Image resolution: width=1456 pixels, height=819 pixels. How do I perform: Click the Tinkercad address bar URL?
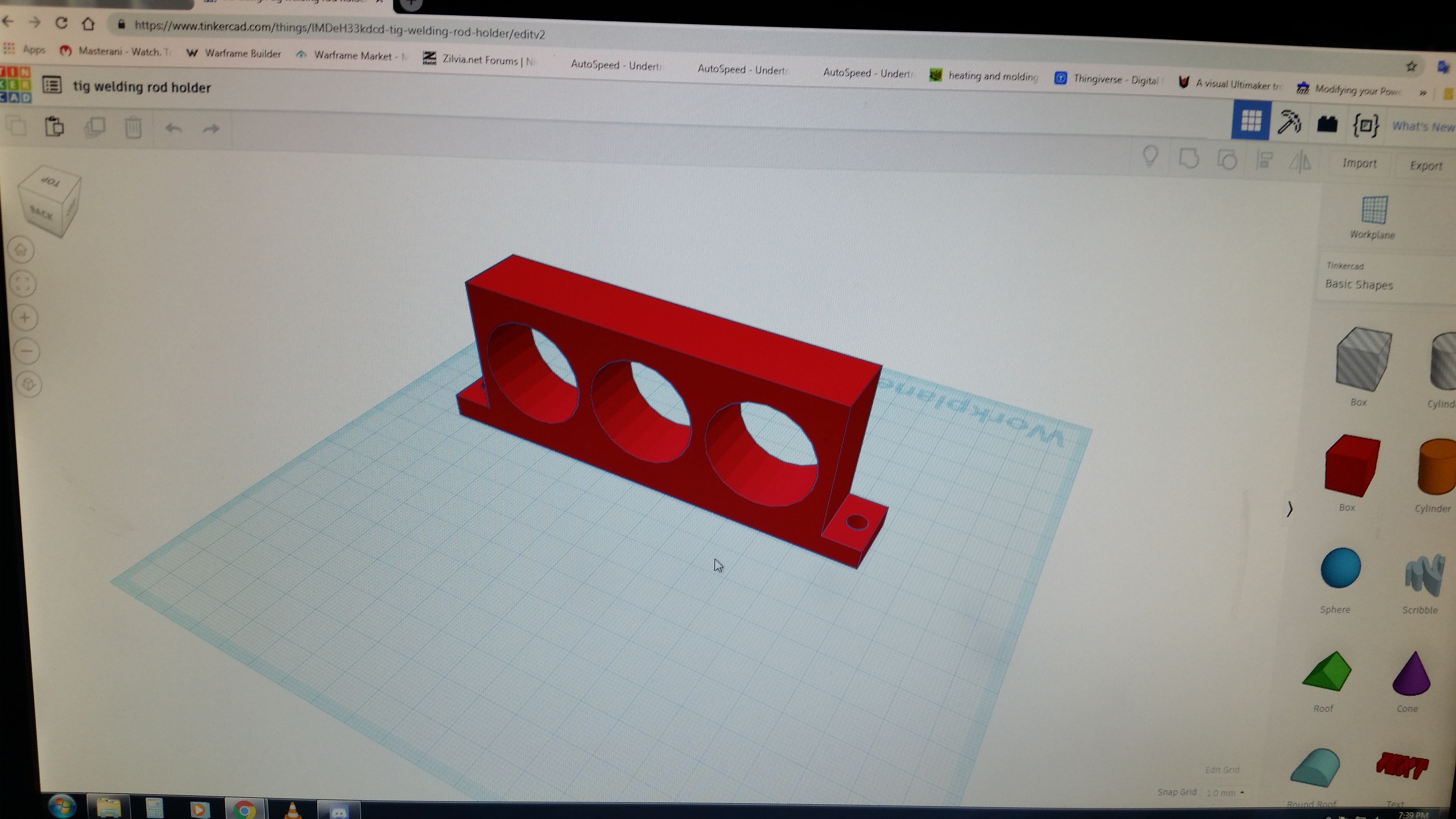[x=339, y=29]
